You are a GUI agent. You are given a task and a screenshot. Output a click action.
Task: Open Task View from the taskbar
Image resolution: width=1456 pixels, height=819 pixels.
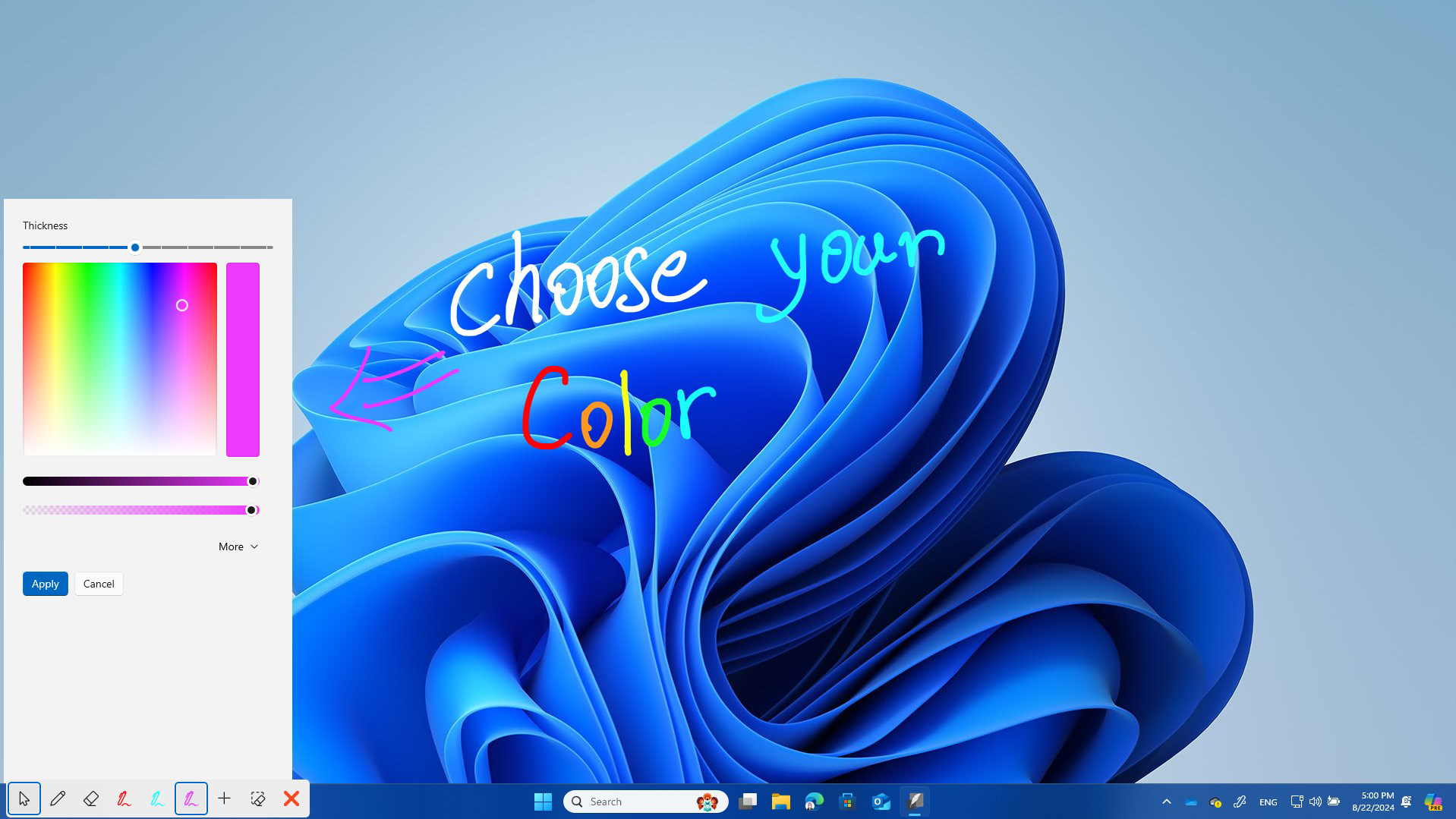pos(748,802)
